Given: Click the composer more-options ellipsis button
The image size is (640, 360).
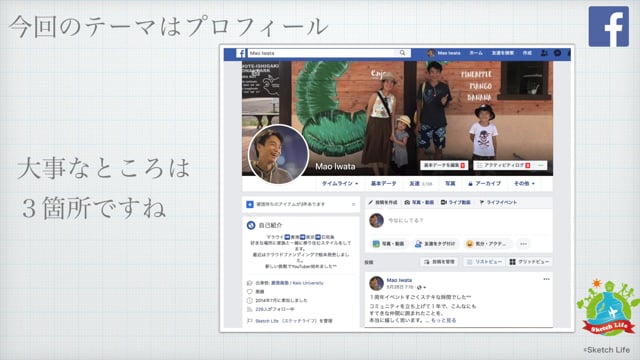Looking at the screenshot, I should [x=523, y=244].
